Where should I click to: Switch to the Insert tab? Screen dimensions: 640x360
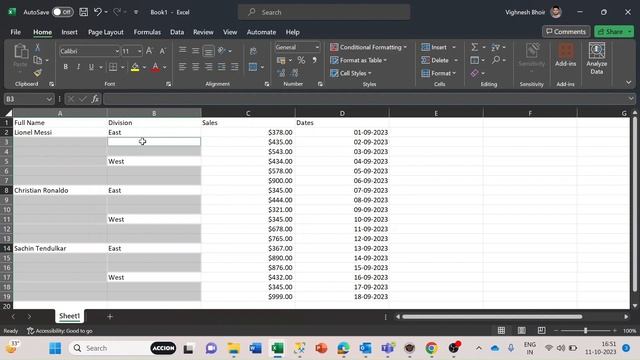click(x=69, y=32)
